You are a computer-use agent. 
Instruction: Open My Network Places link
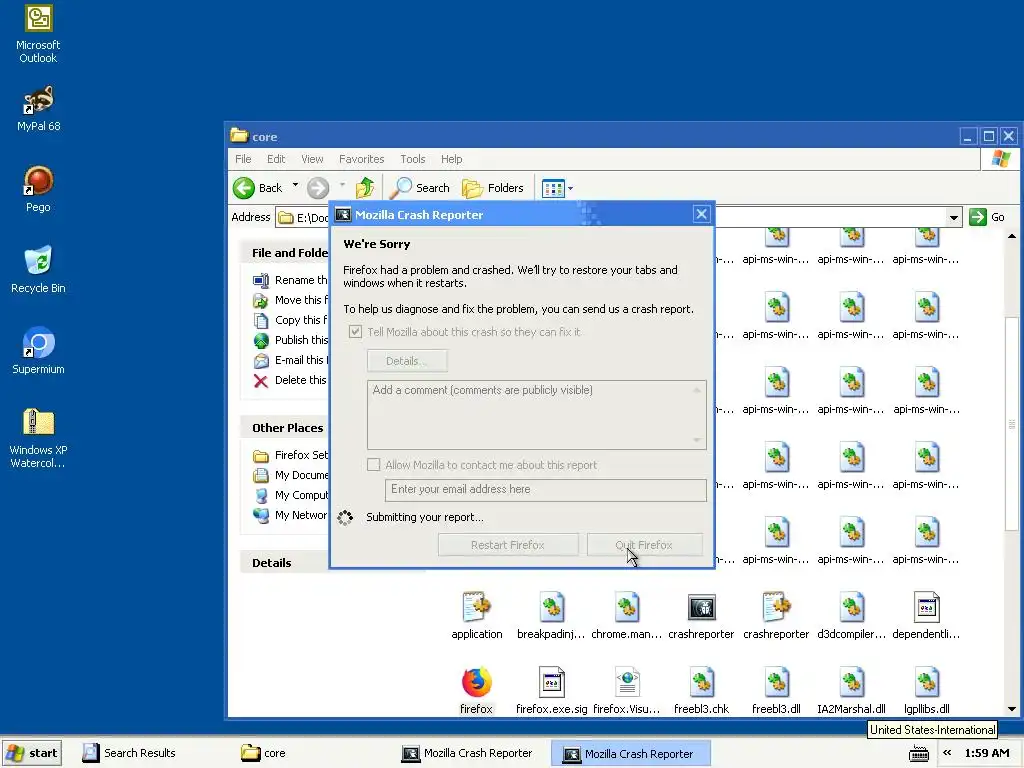[290, 515]
